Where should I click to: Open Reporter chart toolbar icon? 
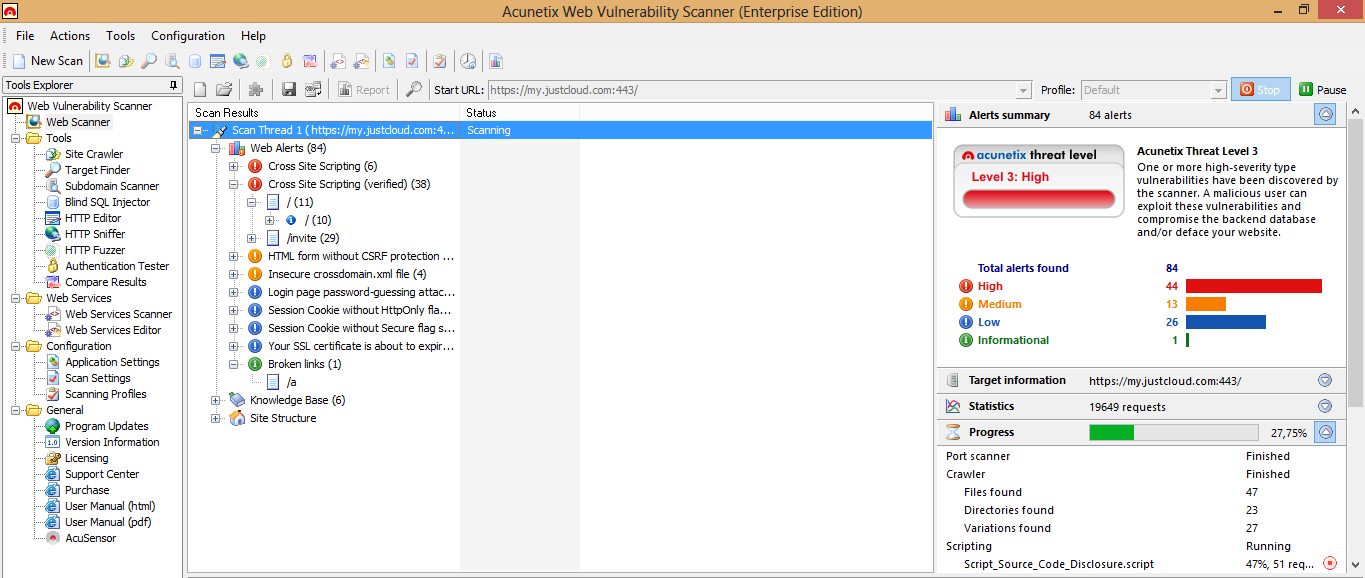496,61
